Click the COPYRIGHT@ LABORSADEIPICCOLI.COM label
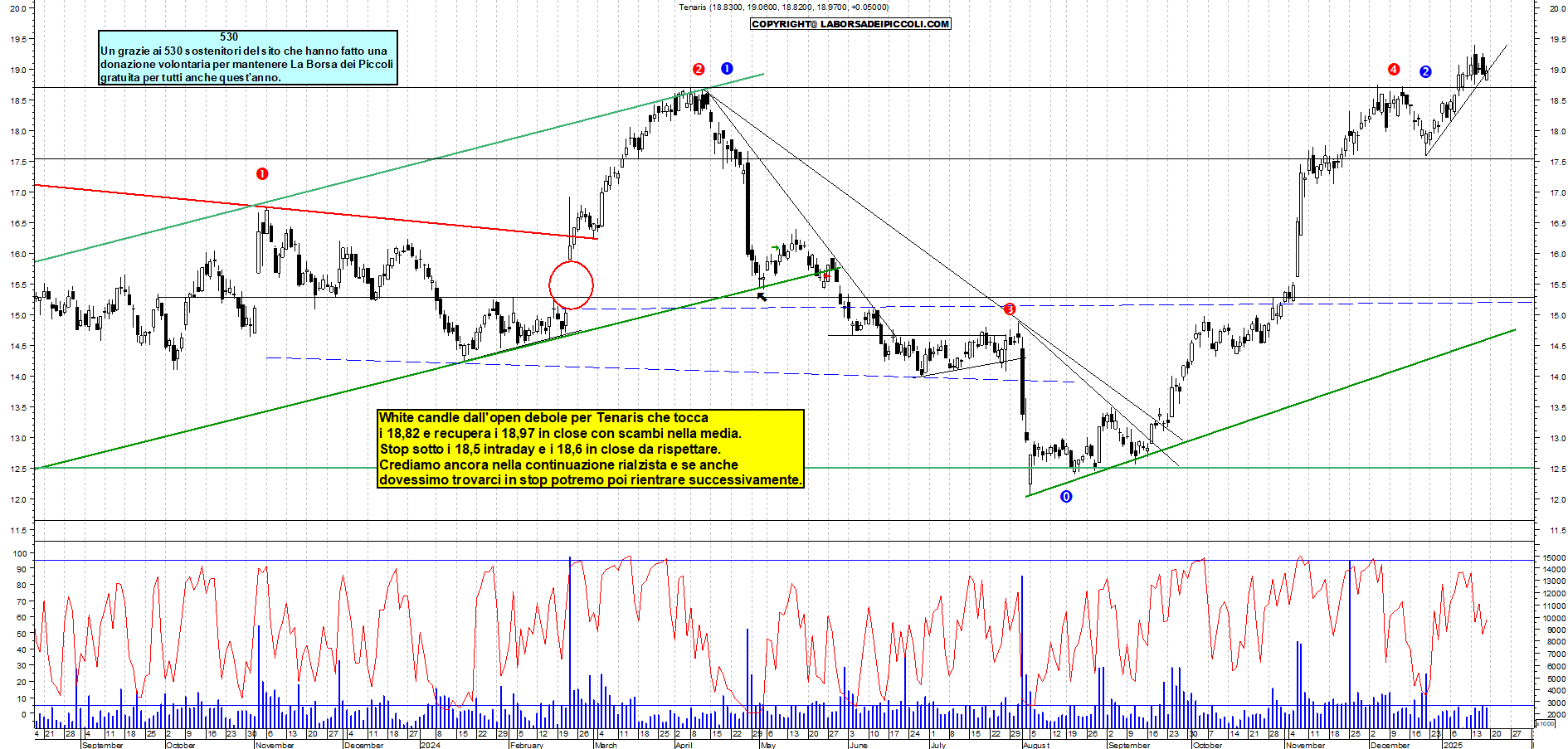The image size is (1568, 749). [850, 24]
